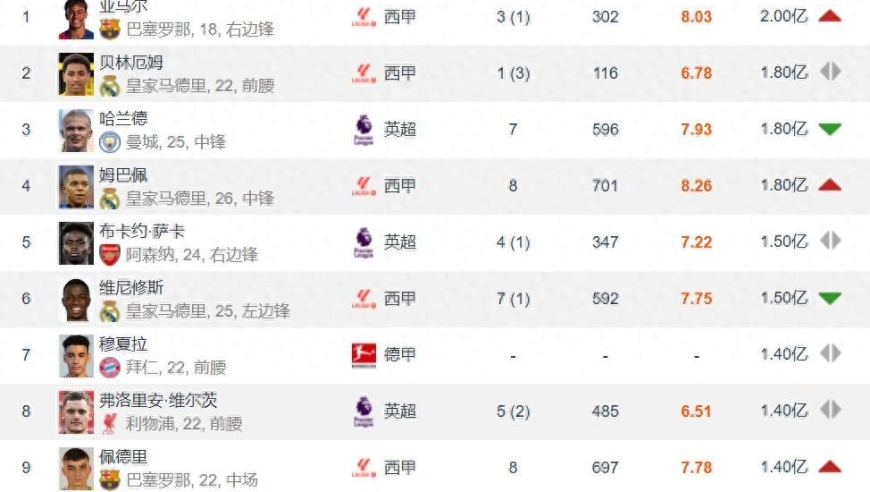Screen dimensions: 870x492
Task: Click 布卡约·萨卡's portrait thumbnail
Action: 76,242
